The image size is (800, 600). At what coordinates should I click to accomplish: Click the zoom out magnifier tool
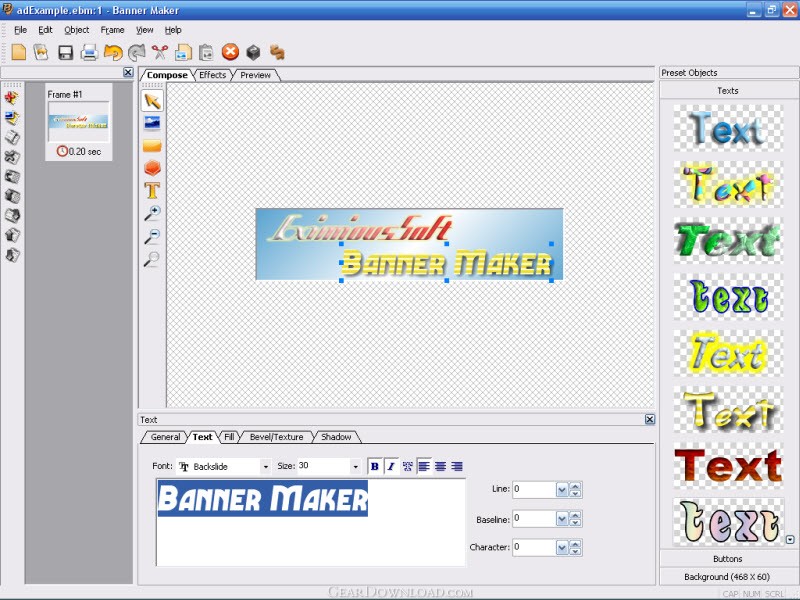152,236
